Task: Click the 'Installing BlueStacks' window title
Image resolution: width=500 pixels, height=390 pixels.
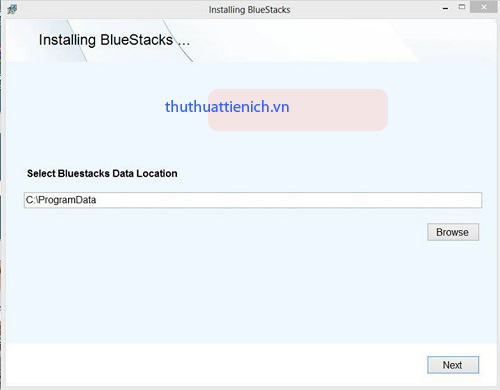Action: pos(249,10)
